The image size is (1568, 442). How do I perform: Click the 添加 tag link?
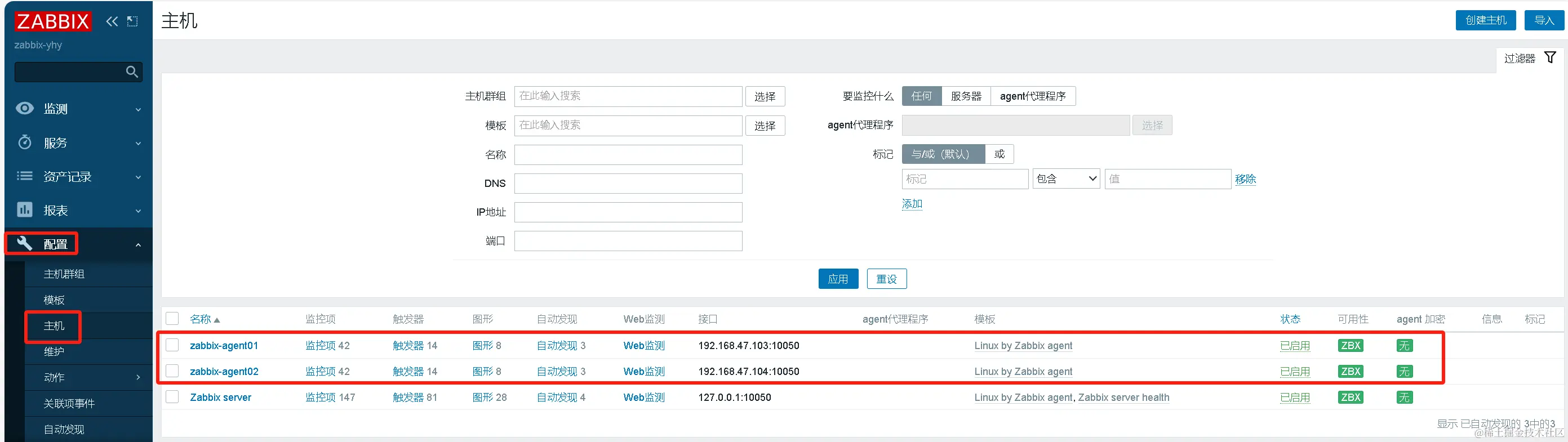click(x=912, y=204)
